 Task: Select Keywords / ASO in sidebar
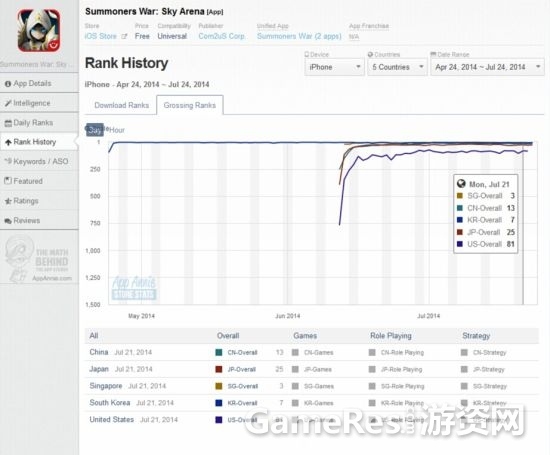pos(36,161)
